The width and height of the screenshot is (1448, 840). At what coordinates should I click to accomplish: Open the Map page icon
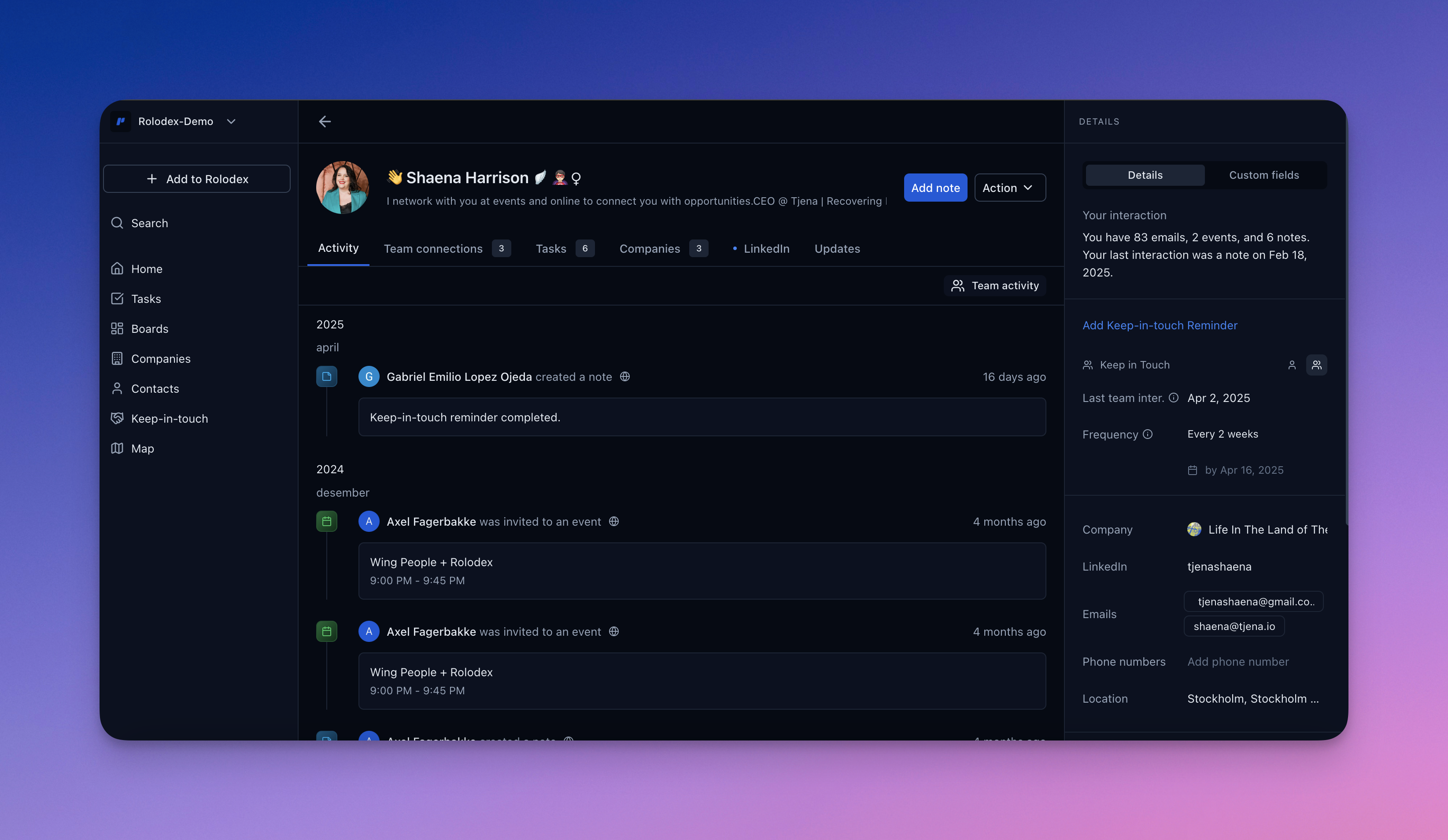[x=117, y=448]
